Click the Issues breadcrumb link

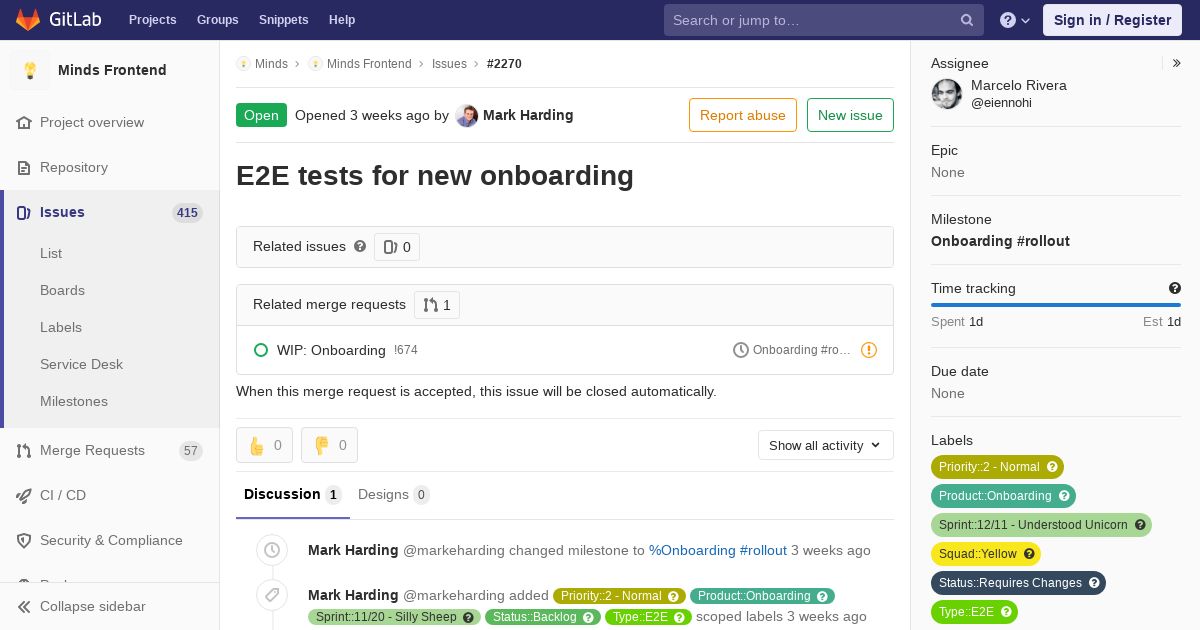pos(449,64)
